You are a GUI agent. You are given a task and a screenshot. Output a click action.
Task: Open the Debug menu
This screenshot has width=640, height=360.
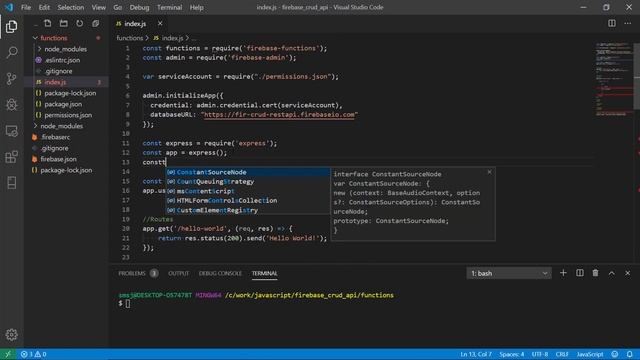pos(139,7)
